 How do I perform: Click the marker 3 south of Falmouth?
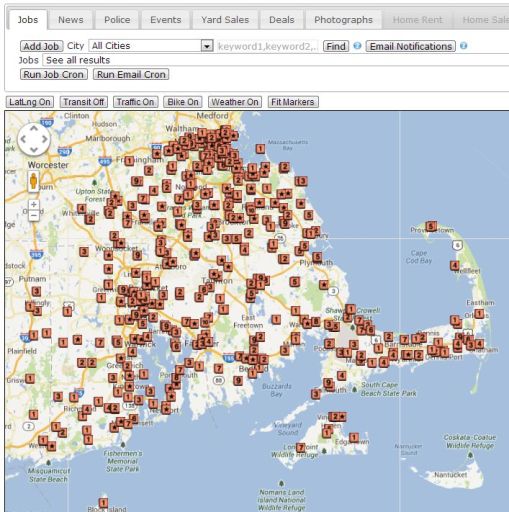(315, 394)
